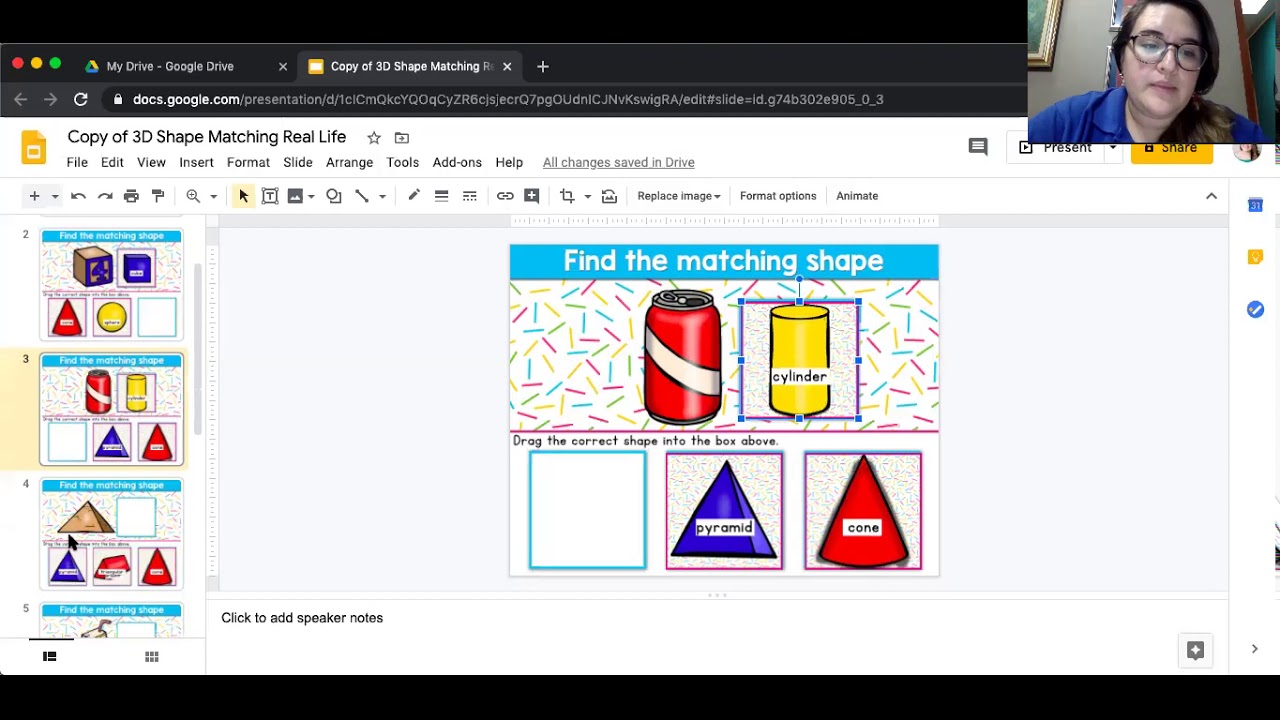Viewport: 1280px width, 720px height.
Task: Click the Animate button
Action: point(857,196)
